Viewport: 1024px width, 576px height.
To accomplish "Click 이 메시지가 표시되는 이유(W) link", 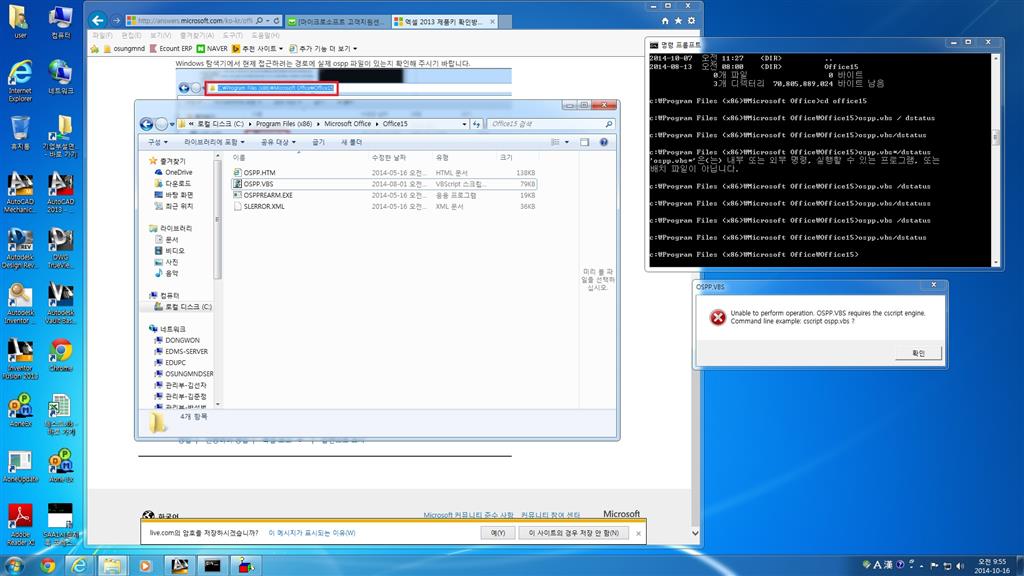I will pos(312,533).
